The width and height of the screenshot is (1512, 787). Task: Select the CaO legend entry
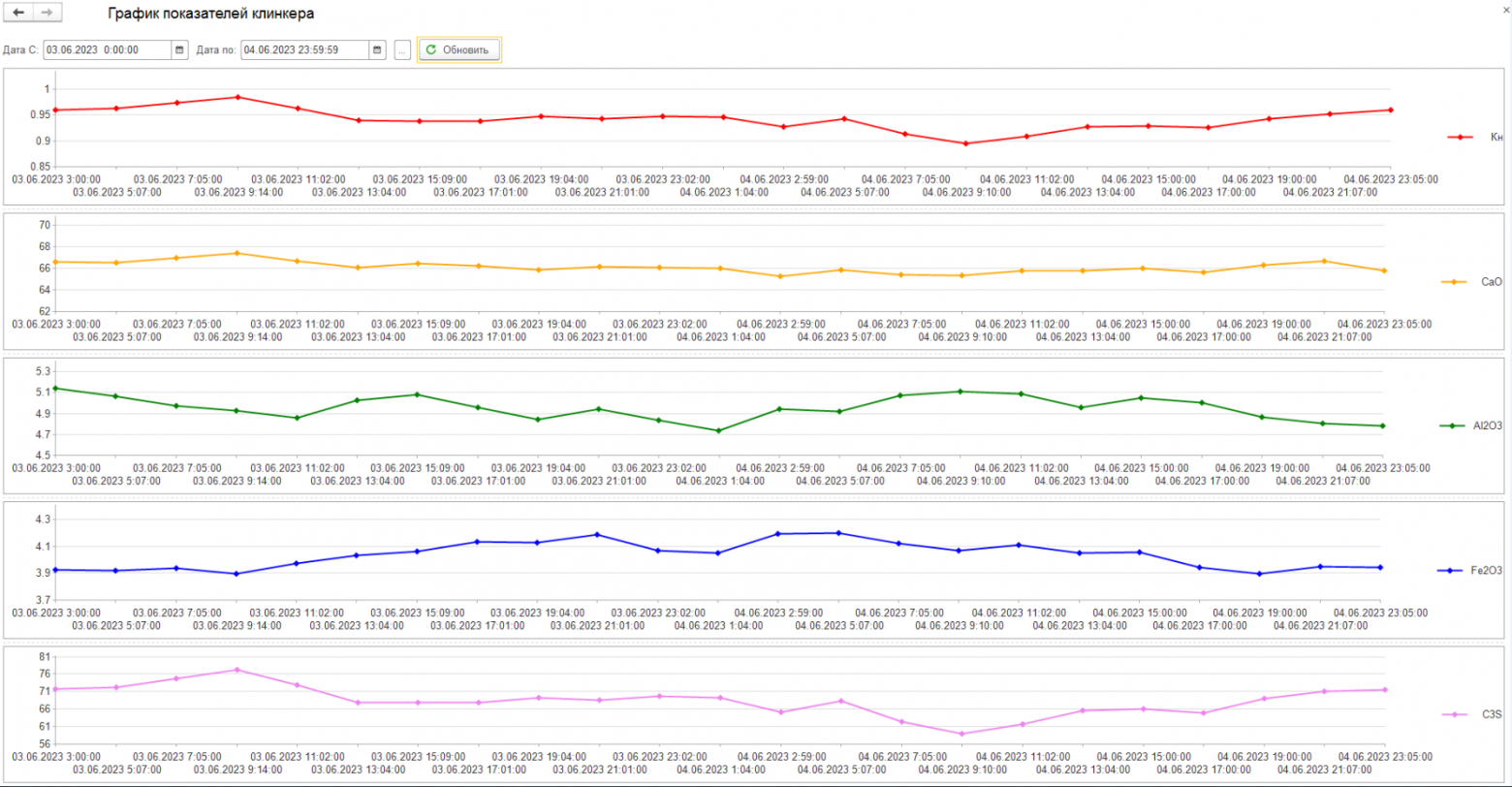pos(1471,281)
